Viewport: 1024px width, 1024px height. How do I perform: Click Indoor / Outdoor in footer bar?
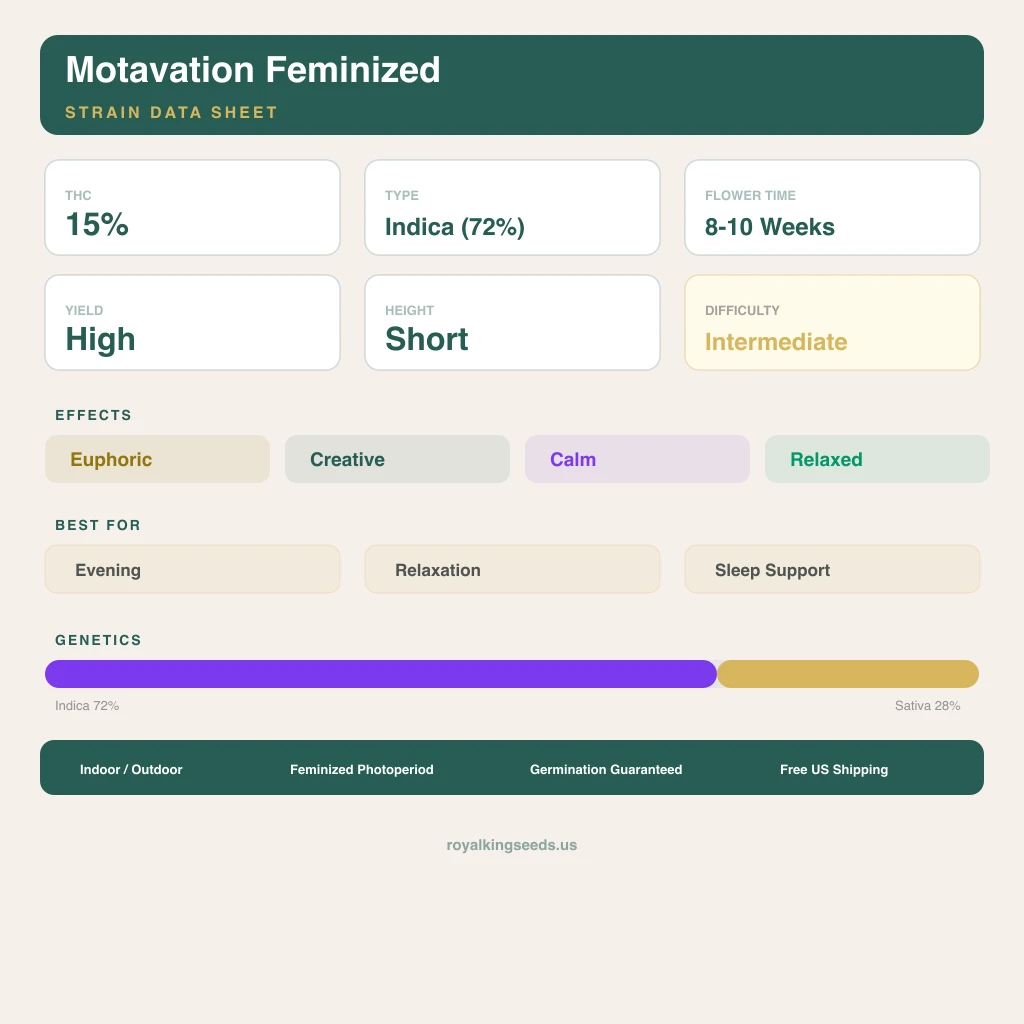(x=131, y=769)
